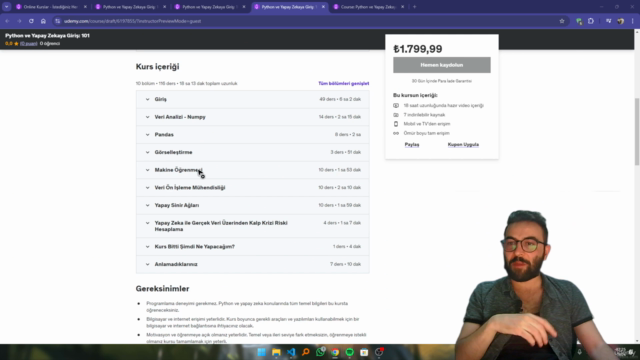Switch to the Course: Python ve Yapay tab
Image resolution: width=640 pixels, height=360 pixels.
tap(369, 7)
